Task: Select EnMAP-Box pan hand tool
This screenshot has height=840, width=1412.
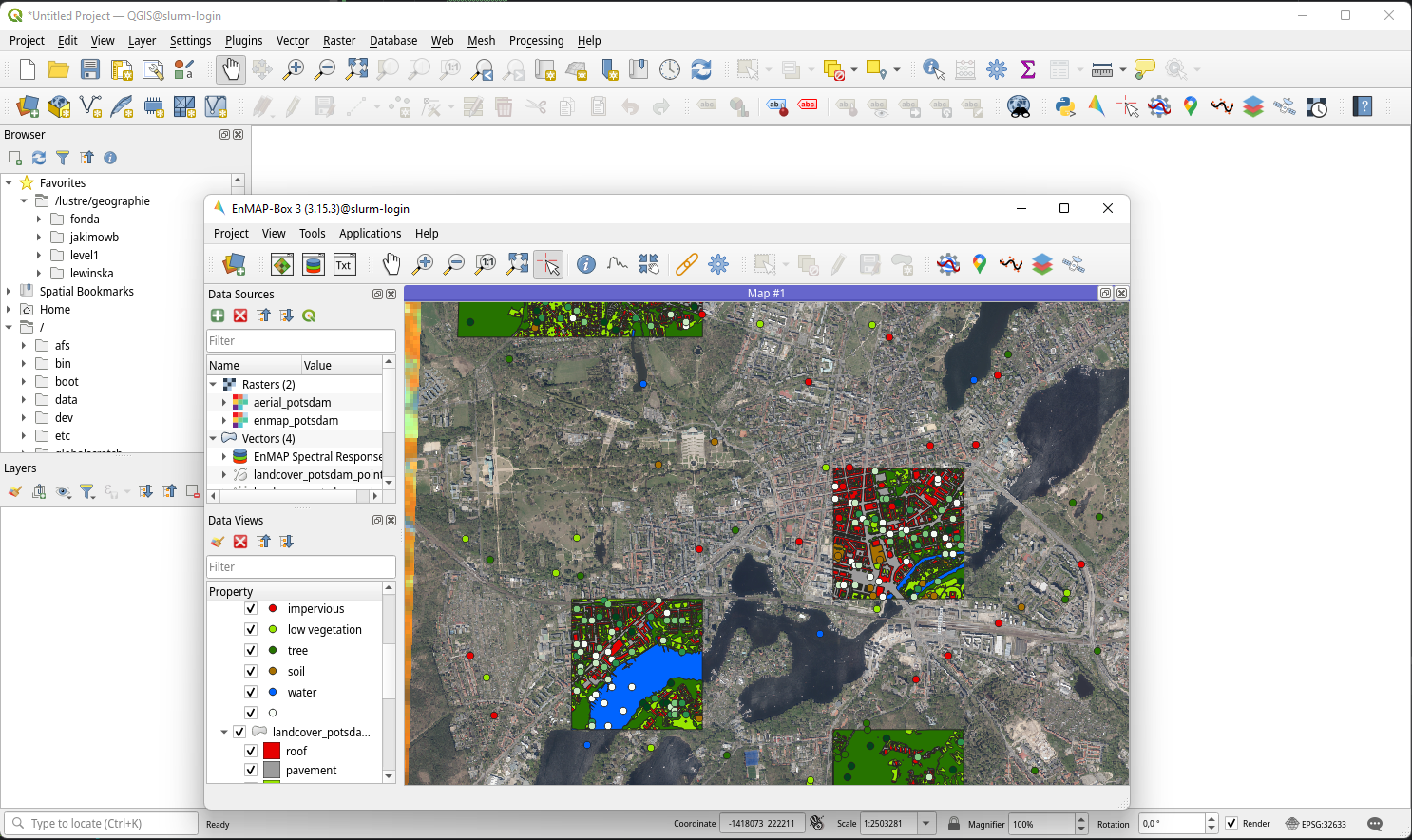Action: point(391,264)
